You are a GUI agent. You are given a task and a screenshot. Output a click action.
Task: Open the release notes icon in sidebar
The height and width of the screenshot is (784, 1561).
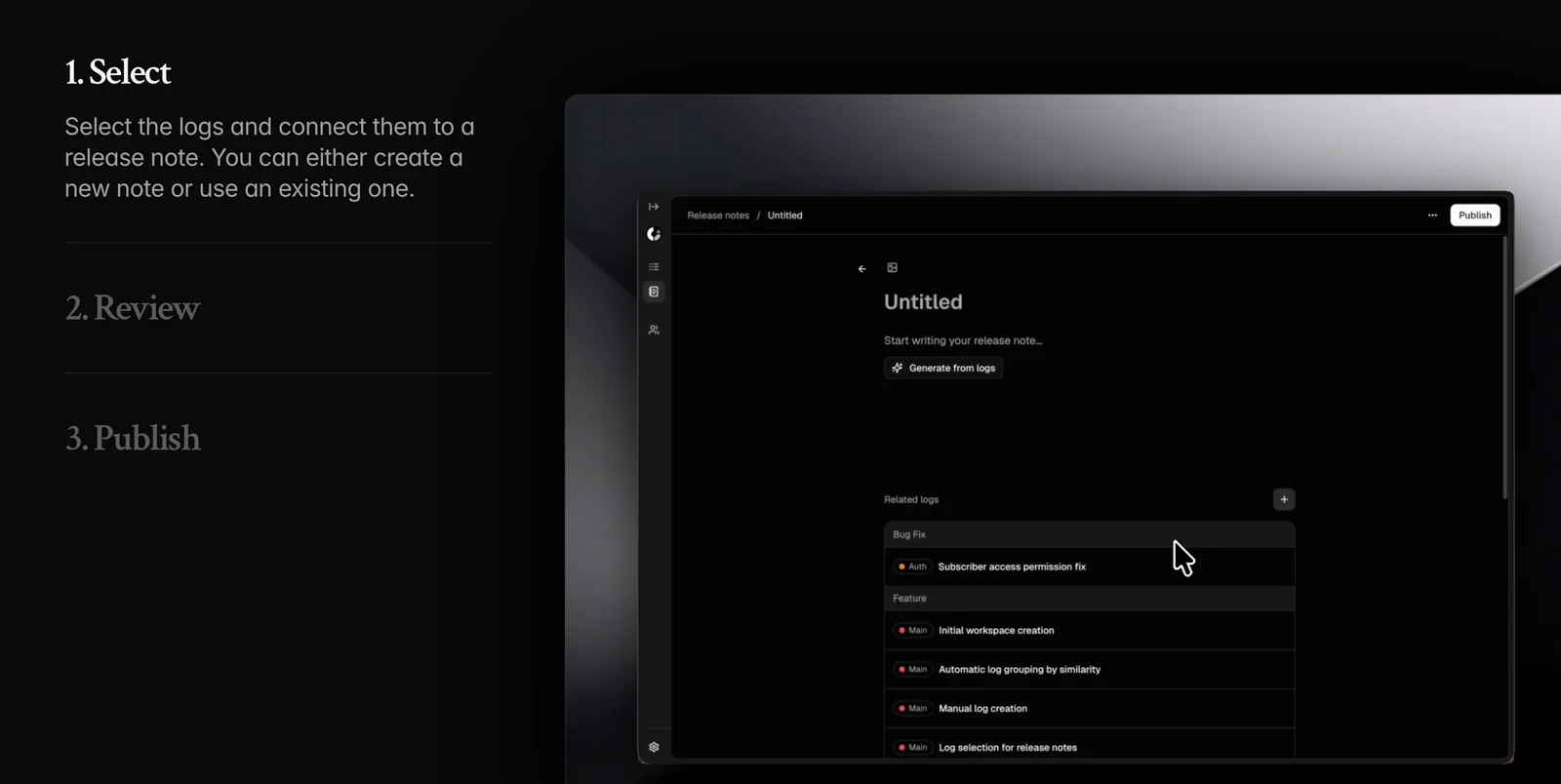[654, 292]
